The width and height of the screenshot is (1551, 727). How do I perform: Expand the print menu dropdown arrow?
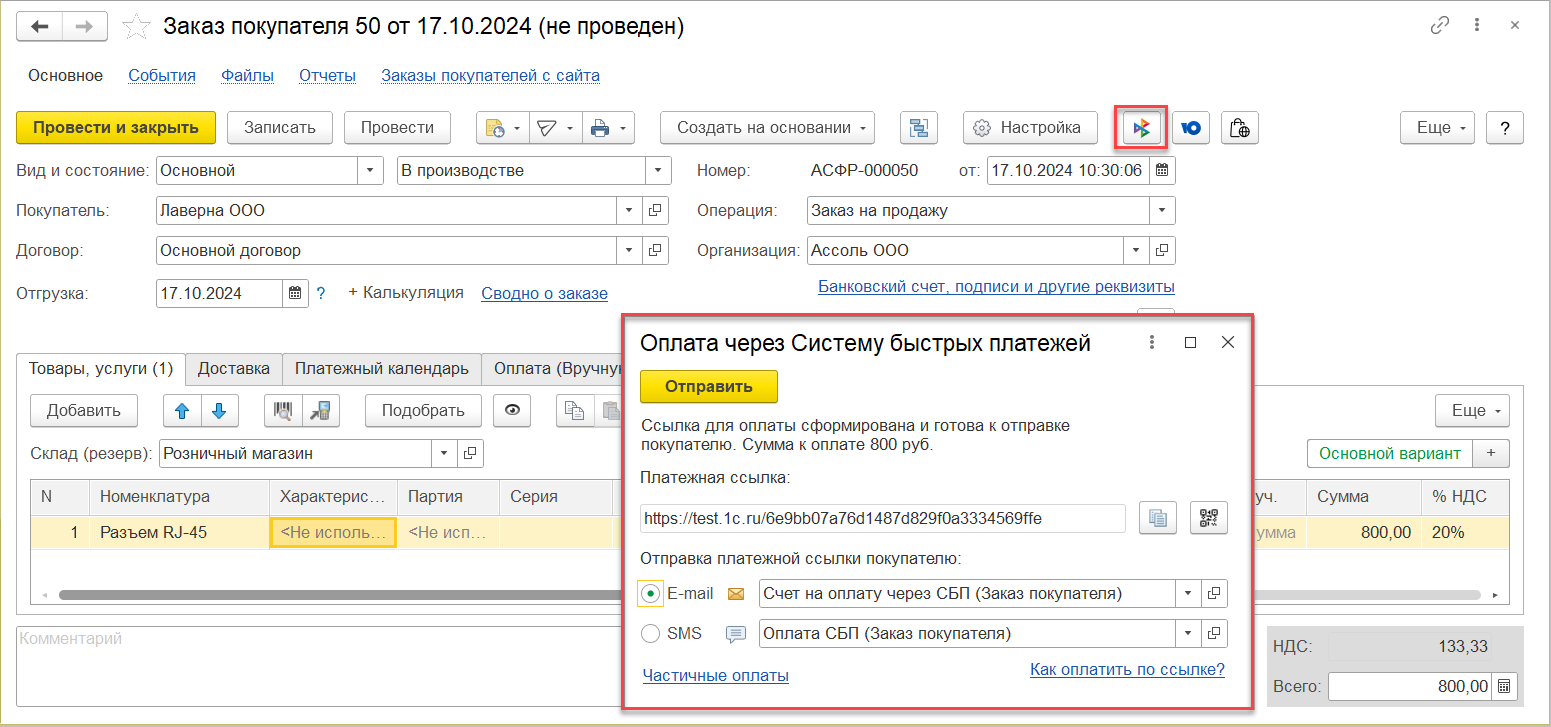[623, 128]
